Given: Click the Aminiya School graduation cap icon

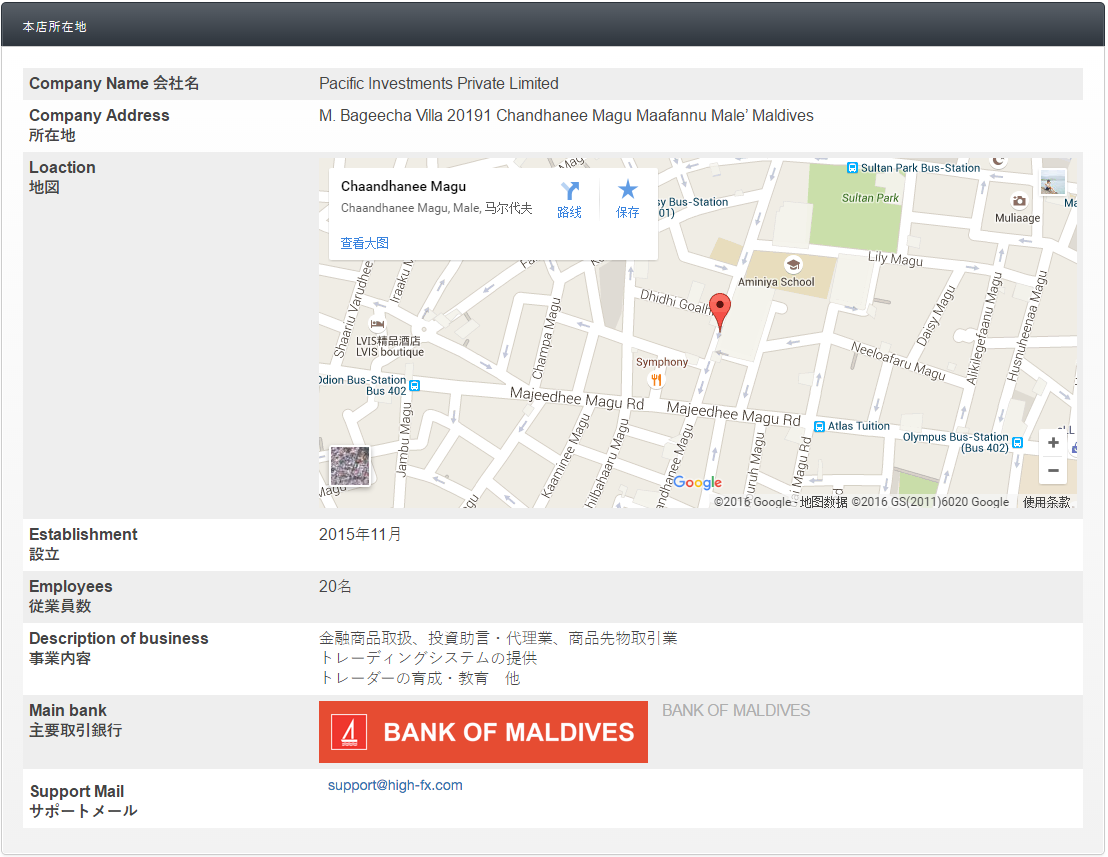Looking at the screenshot, I should pyautogui.click(x=793, y=265).
